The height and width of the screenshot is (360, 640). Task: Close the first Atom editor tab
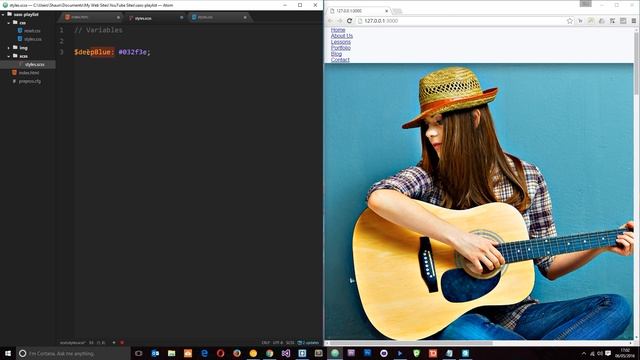pos(118,18)
